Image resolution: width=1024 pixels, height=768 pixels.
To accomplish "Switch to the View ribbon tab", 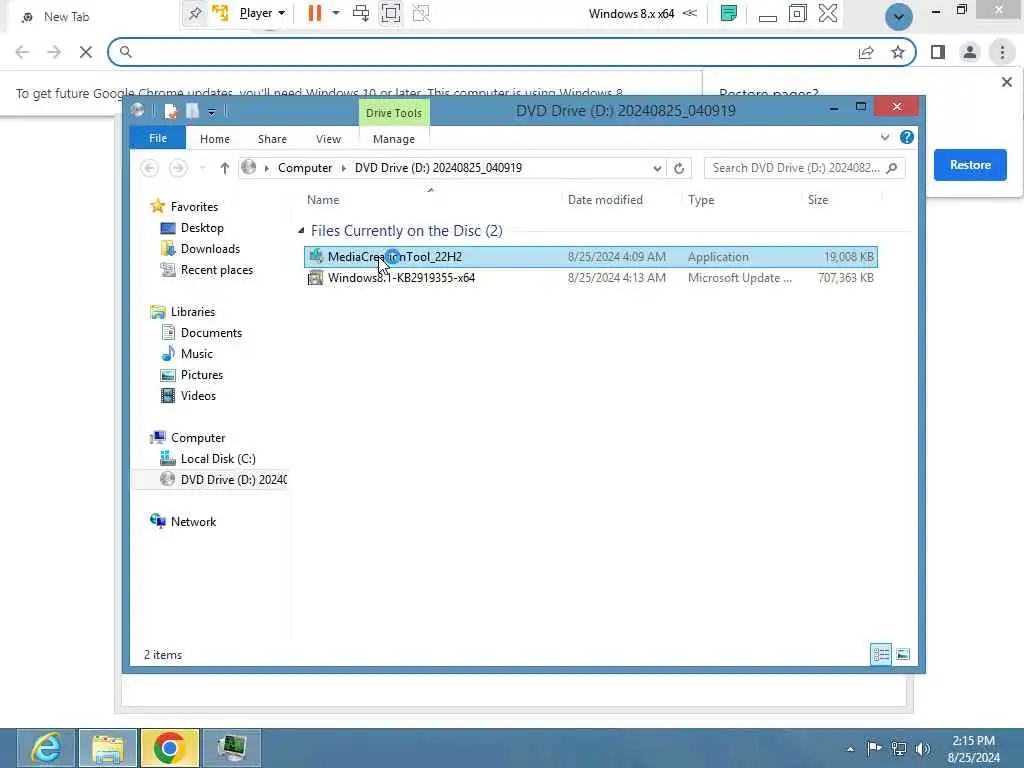I will coord(328,139).
